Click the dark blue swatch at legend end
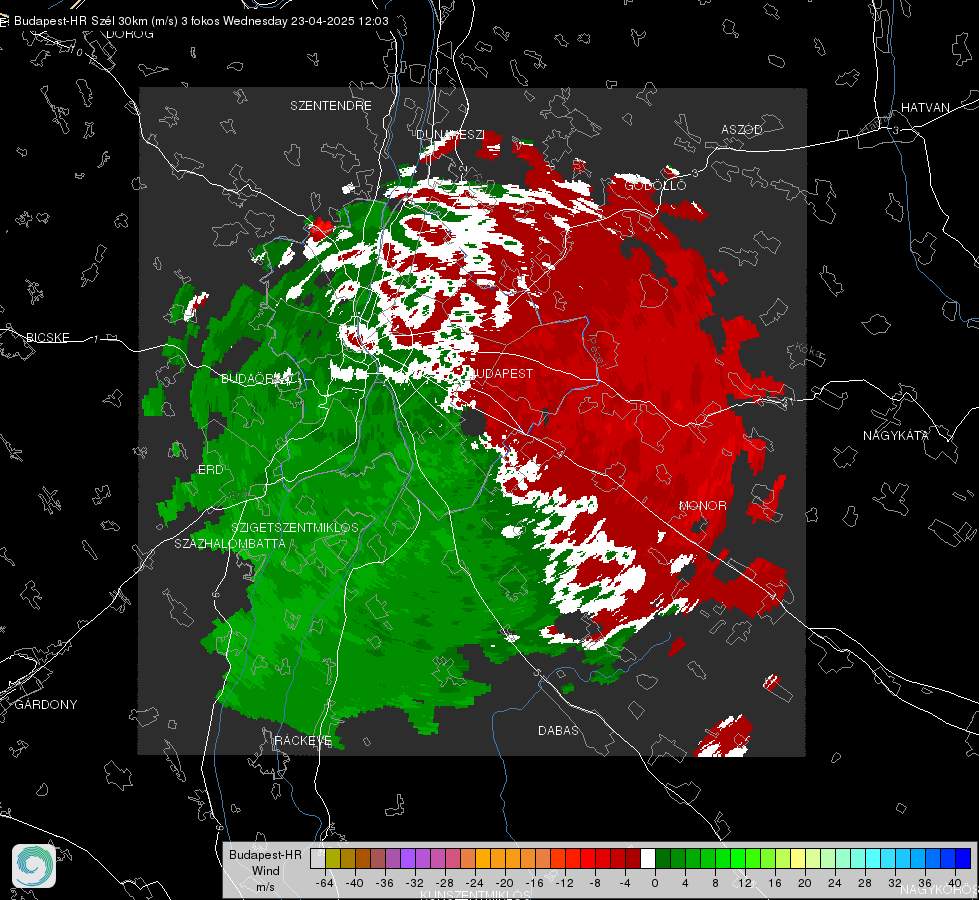This screenshot has width=979, height=900. 963,859
